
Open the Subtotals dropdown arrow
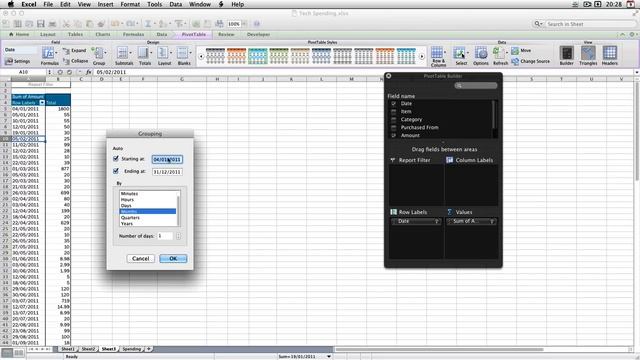(x=131, y=53)
